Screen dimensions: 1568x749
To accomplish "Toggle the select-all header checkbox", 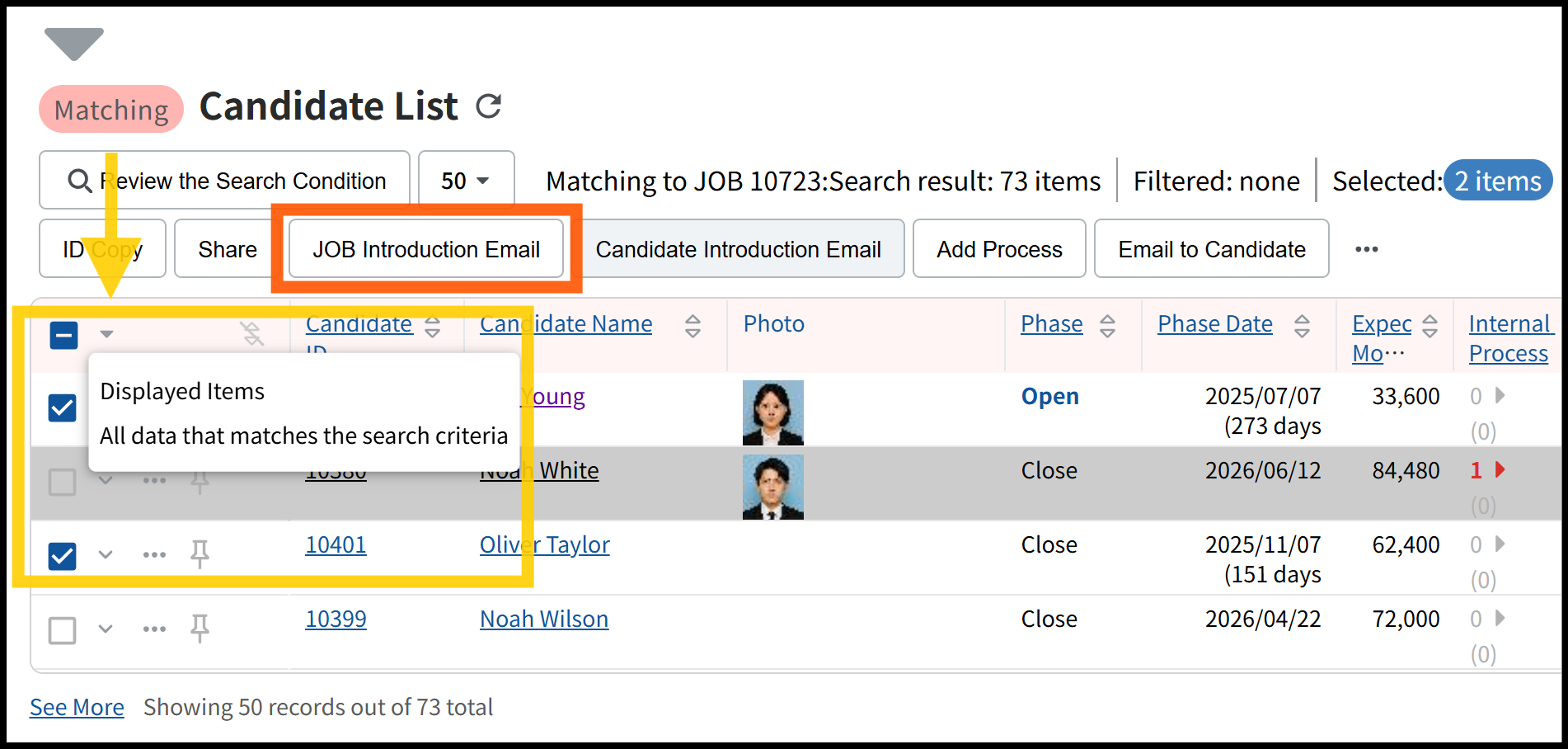I will click(x=63, y=335).
